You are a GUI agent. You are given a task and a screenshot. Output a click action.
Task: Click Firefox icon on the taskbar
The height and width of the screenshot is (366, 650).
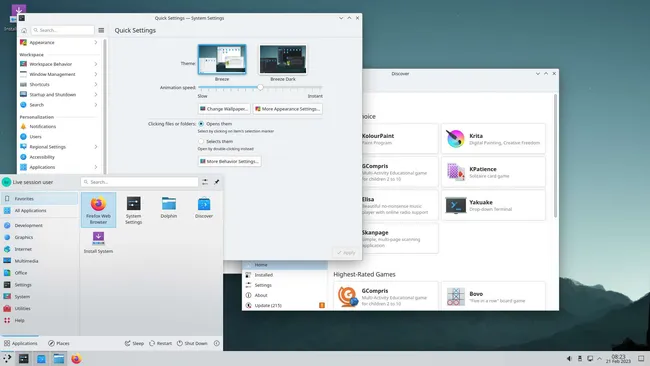[x=76, y=359]
